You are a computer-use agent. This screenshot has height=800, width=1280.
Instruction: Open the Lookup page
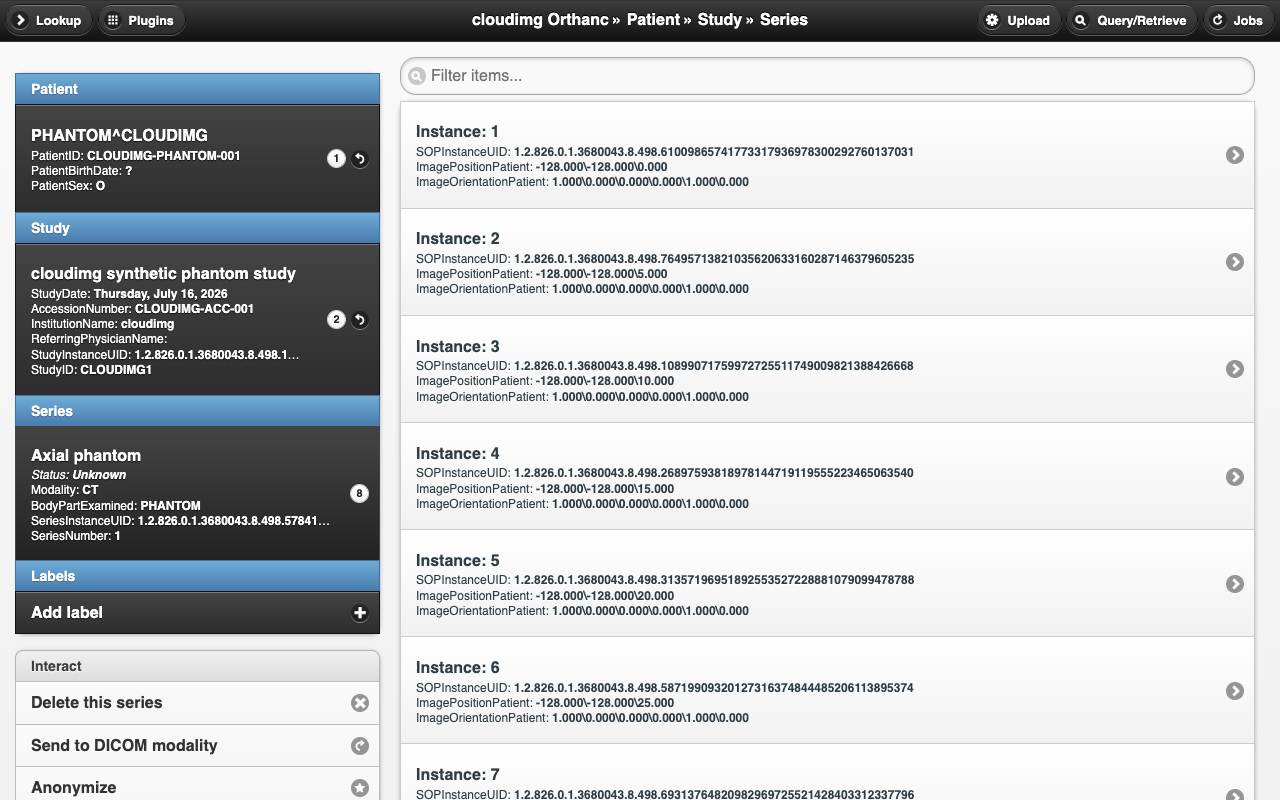coord(49,20)
